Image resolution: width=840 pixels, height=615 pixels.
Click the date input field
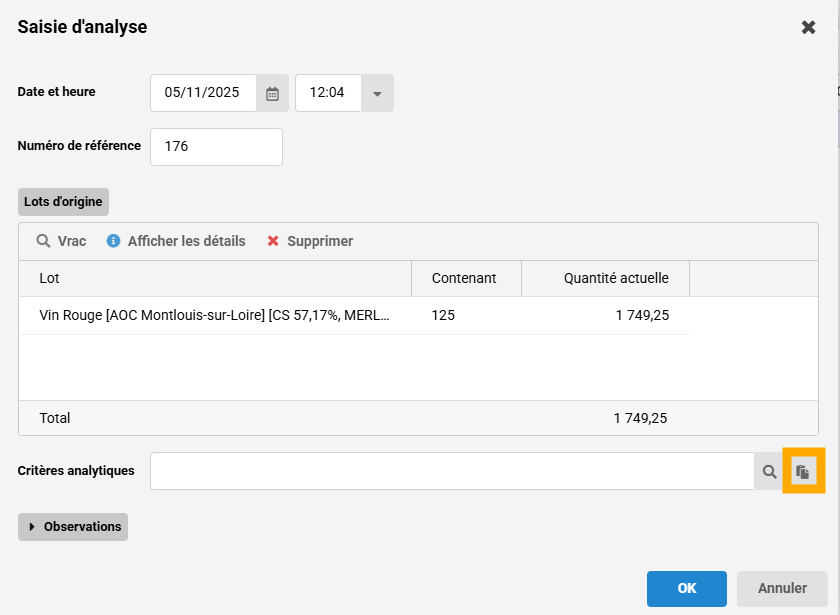203,93
